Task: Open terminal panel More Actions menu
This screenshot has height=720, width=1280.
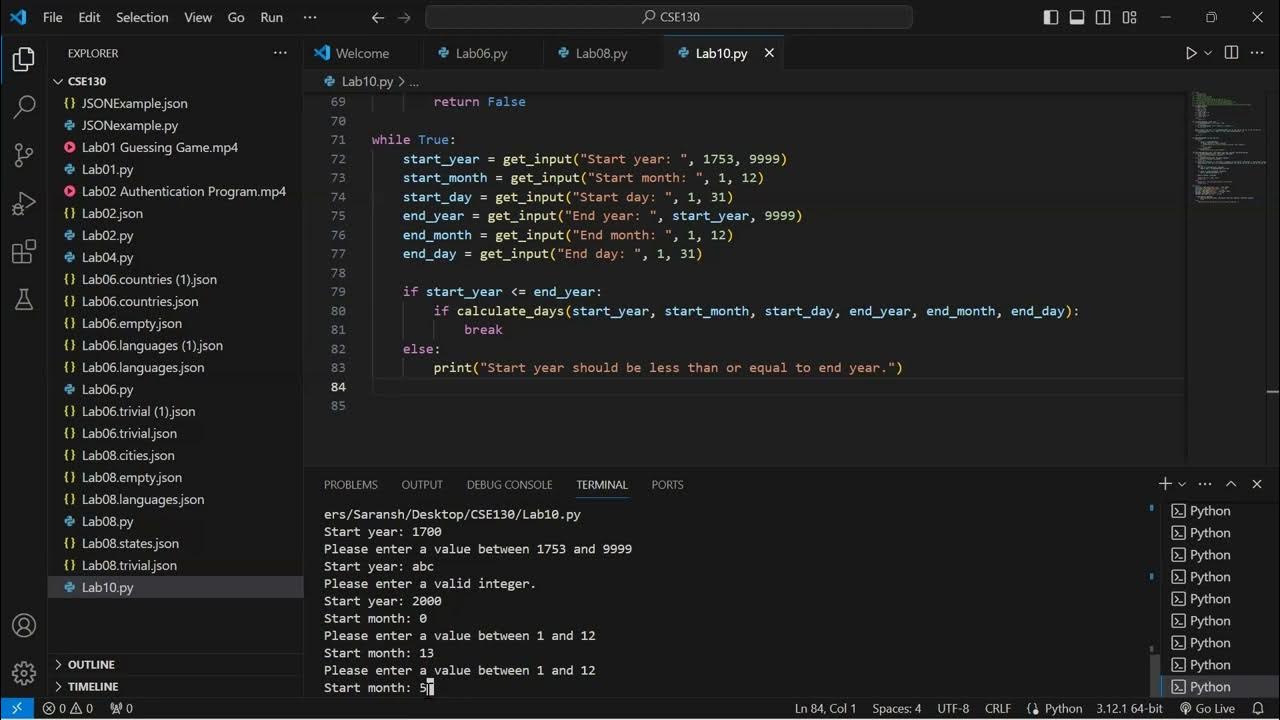Action: pyautogui.click(x=1205, y=484)
